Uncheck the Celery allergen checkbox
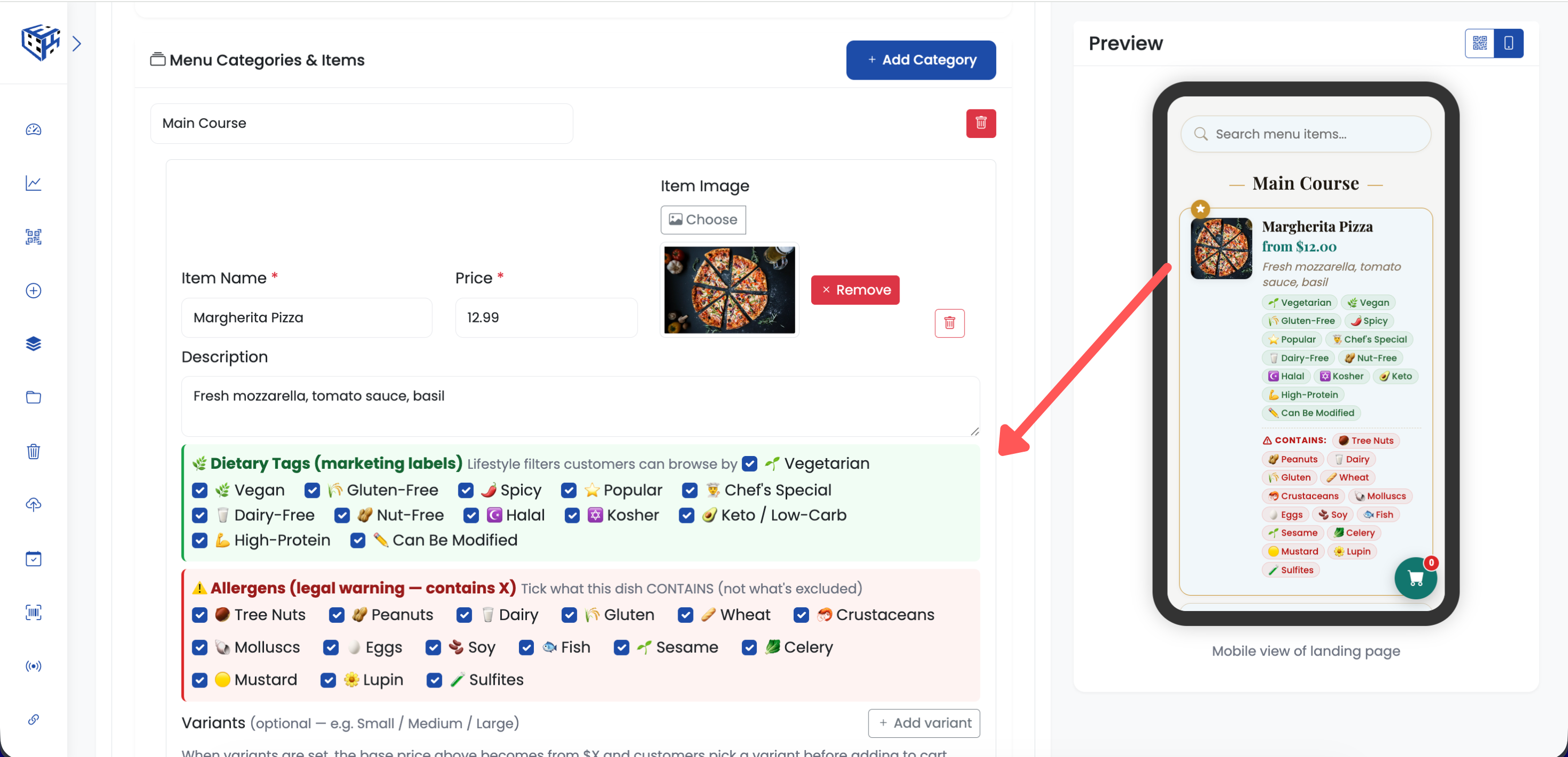This screenshot has width=1568, height=757. pyautogui.click(x=749, y=647)
